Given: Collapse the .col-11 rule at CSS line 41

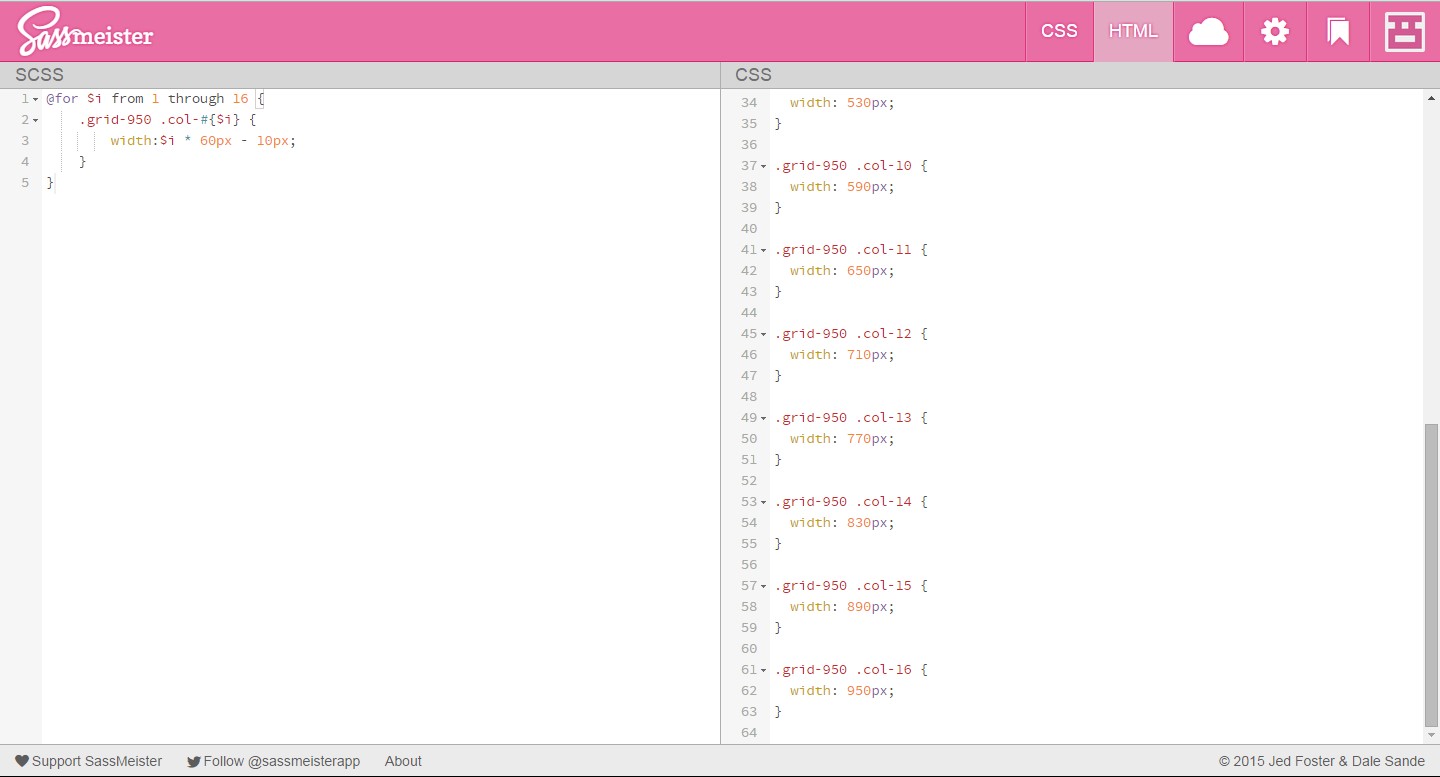Looking at the screenshot, I should [x=764, y=250].
